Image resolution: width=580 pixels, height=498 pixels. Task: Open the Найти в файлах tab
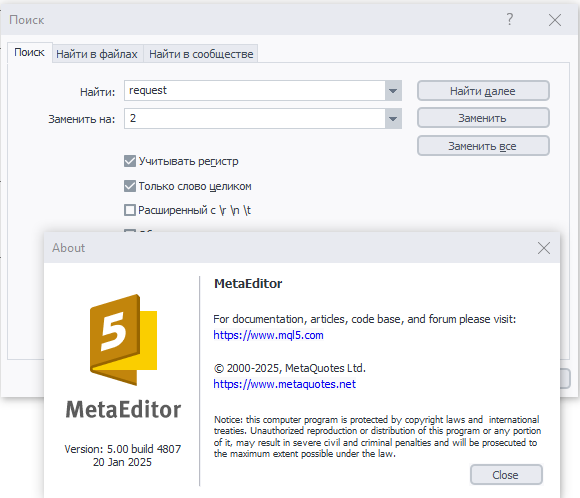pos(97,54)
